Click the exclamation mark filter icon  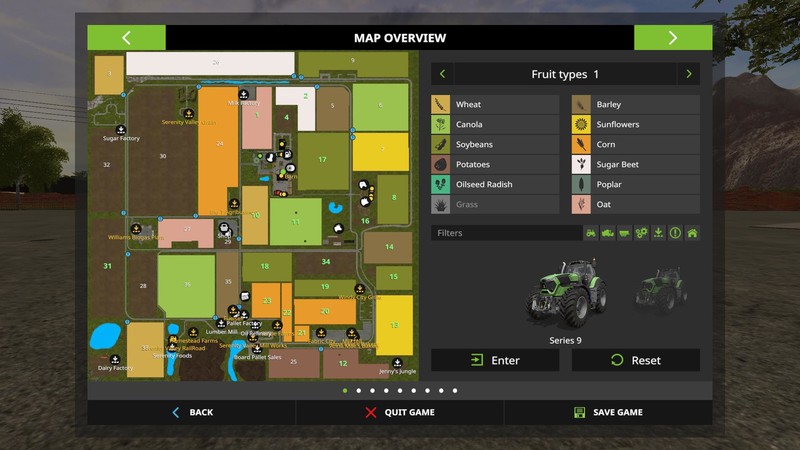675,233
